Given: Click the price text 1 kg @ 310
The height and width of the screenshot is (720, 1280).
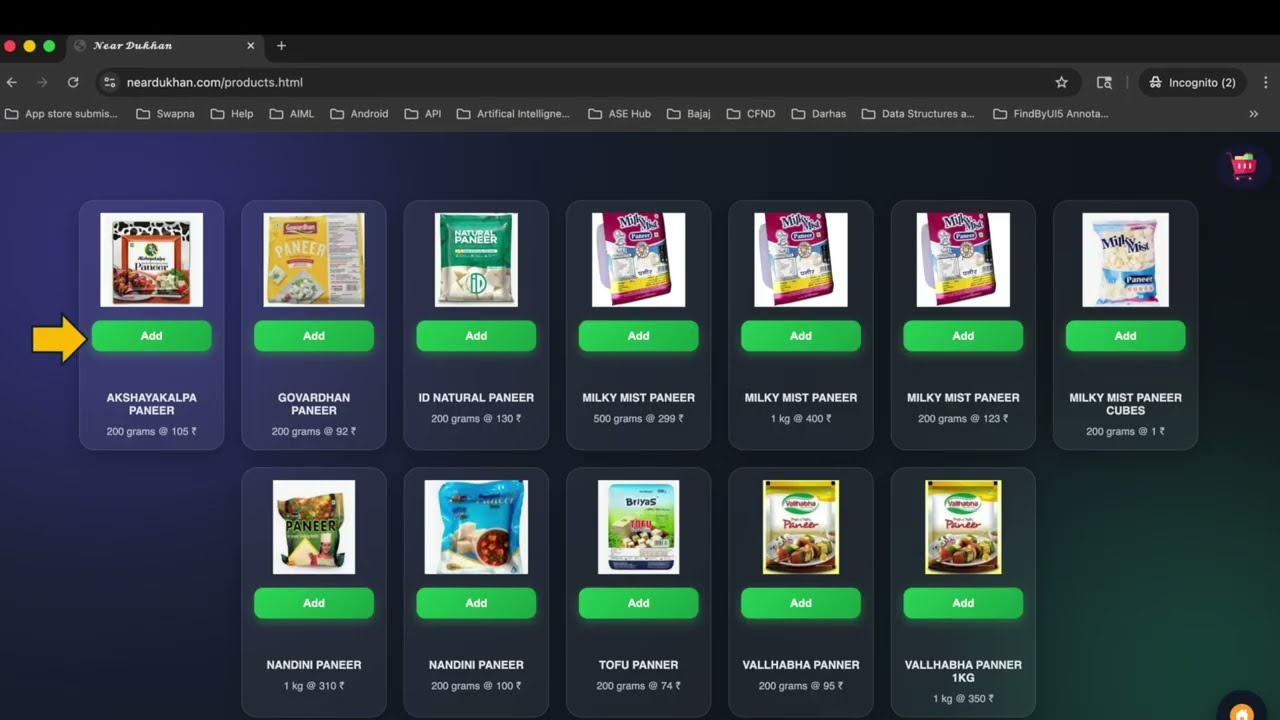Looking at the screenshot, I should (314, 686).
